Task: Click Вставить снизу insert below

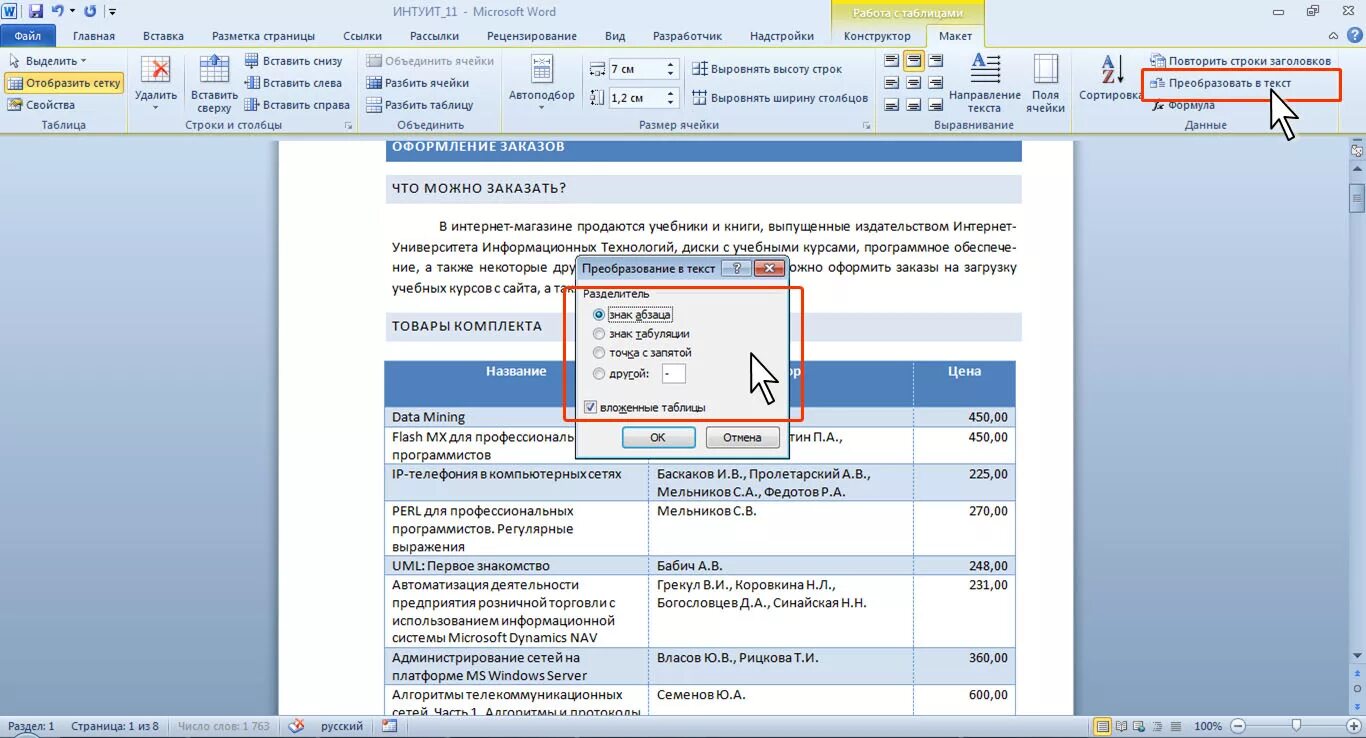Action: pyautogui.click(x=293, y=61)
